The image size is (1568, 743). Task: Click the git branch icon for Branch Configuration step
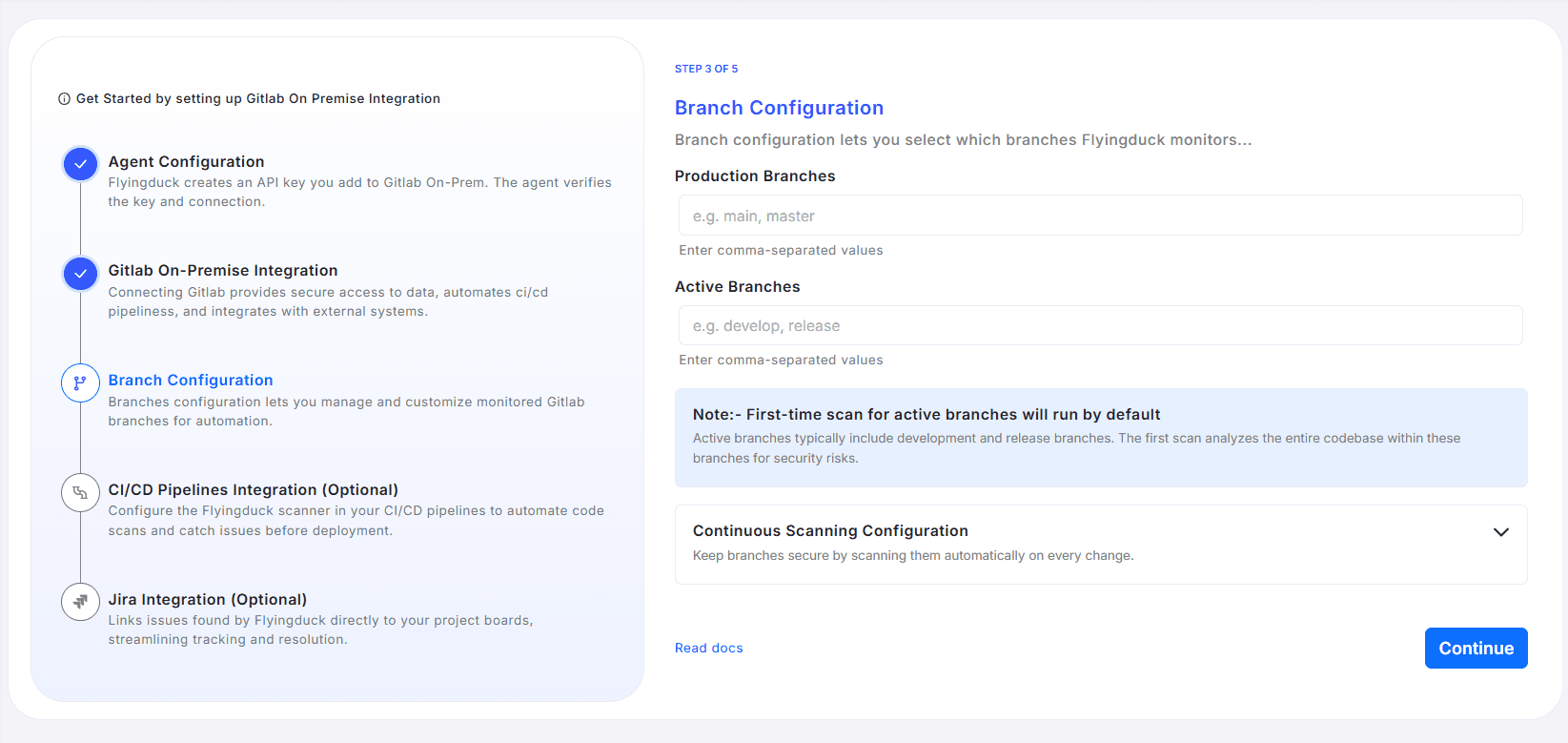click(x=80, y=383)
